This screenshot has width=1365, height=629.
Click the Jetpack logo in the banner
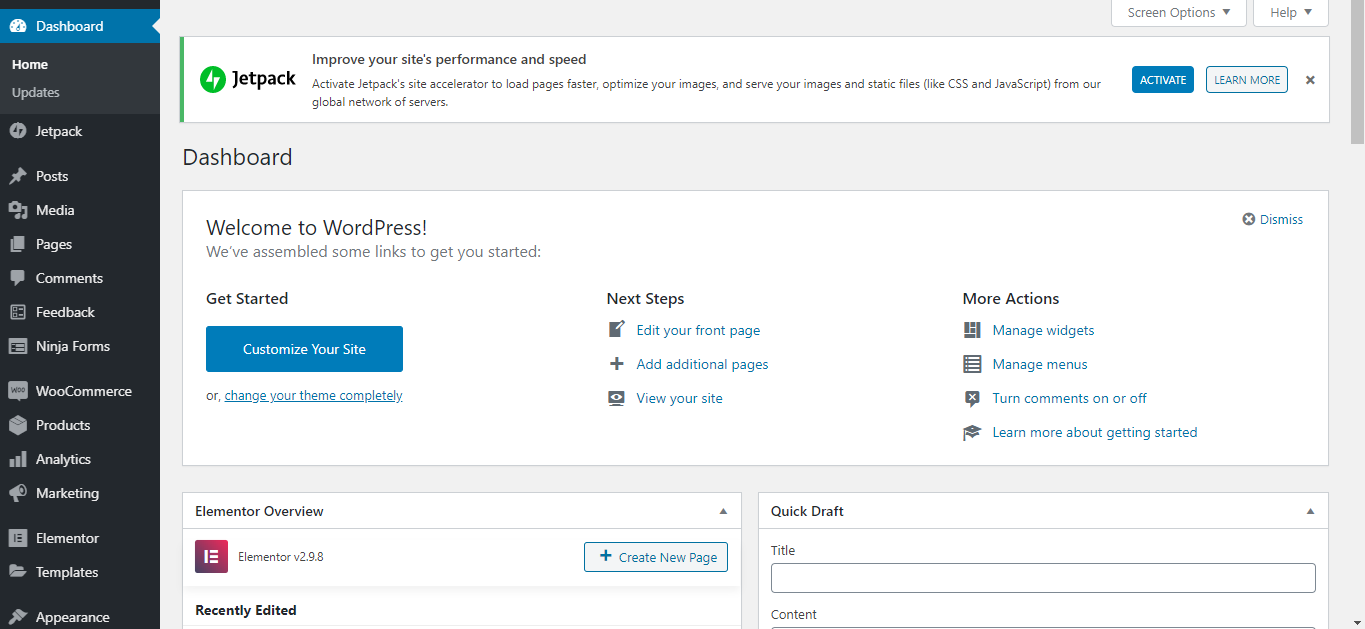[x=248, y=79]
